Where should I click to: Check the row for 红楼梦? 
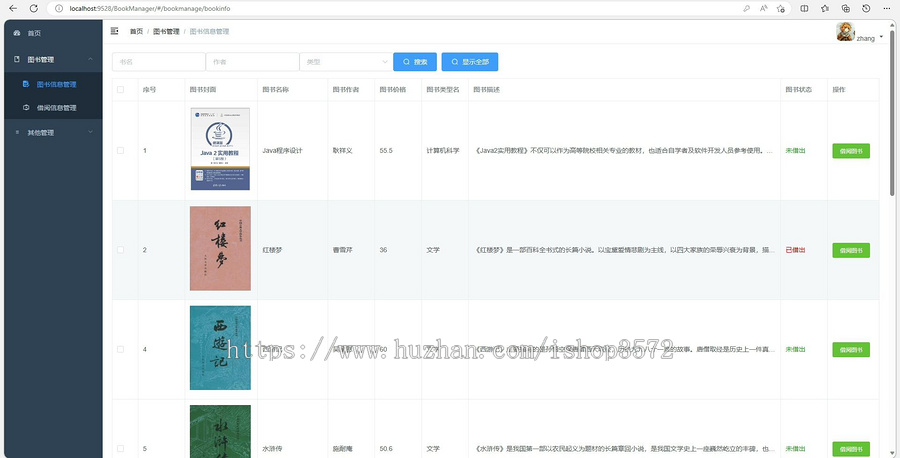point(121,250)
